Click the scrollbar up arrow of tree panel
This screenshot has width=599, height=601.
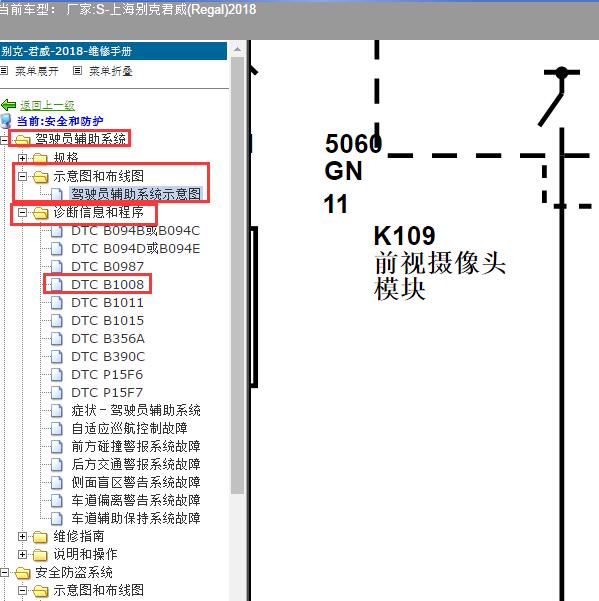238,49
